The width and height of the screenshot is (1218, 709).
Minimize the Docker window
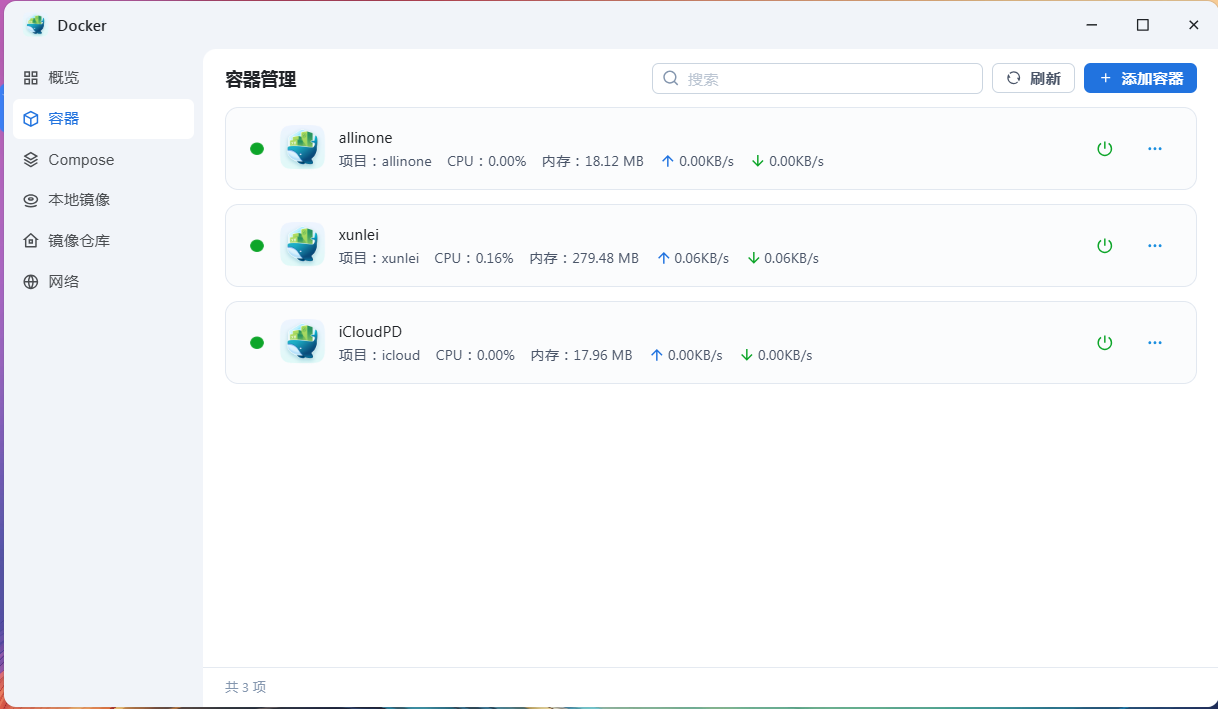pyautogui.click(x=1092, y=25)
